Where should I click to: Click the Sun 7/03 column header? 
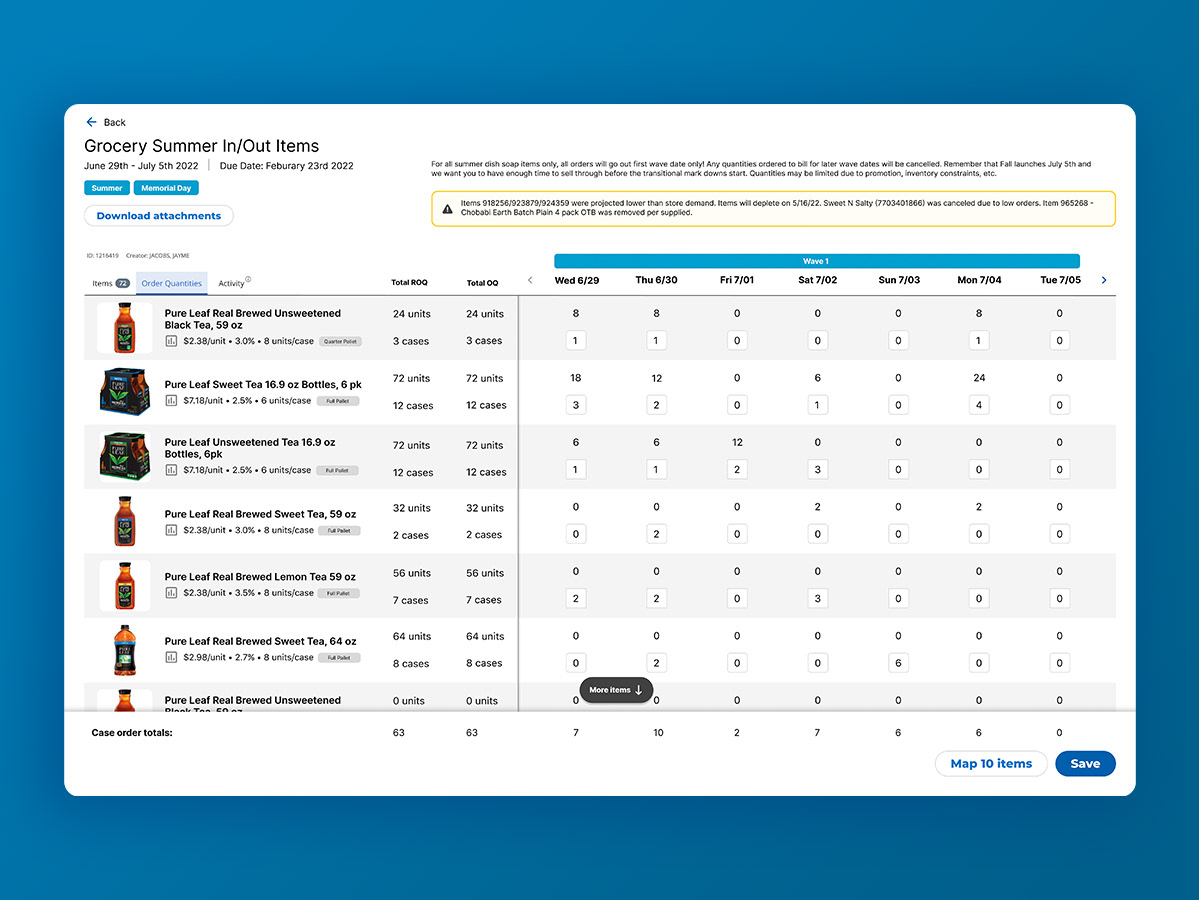pyautogui.click(x=899, y=280)
